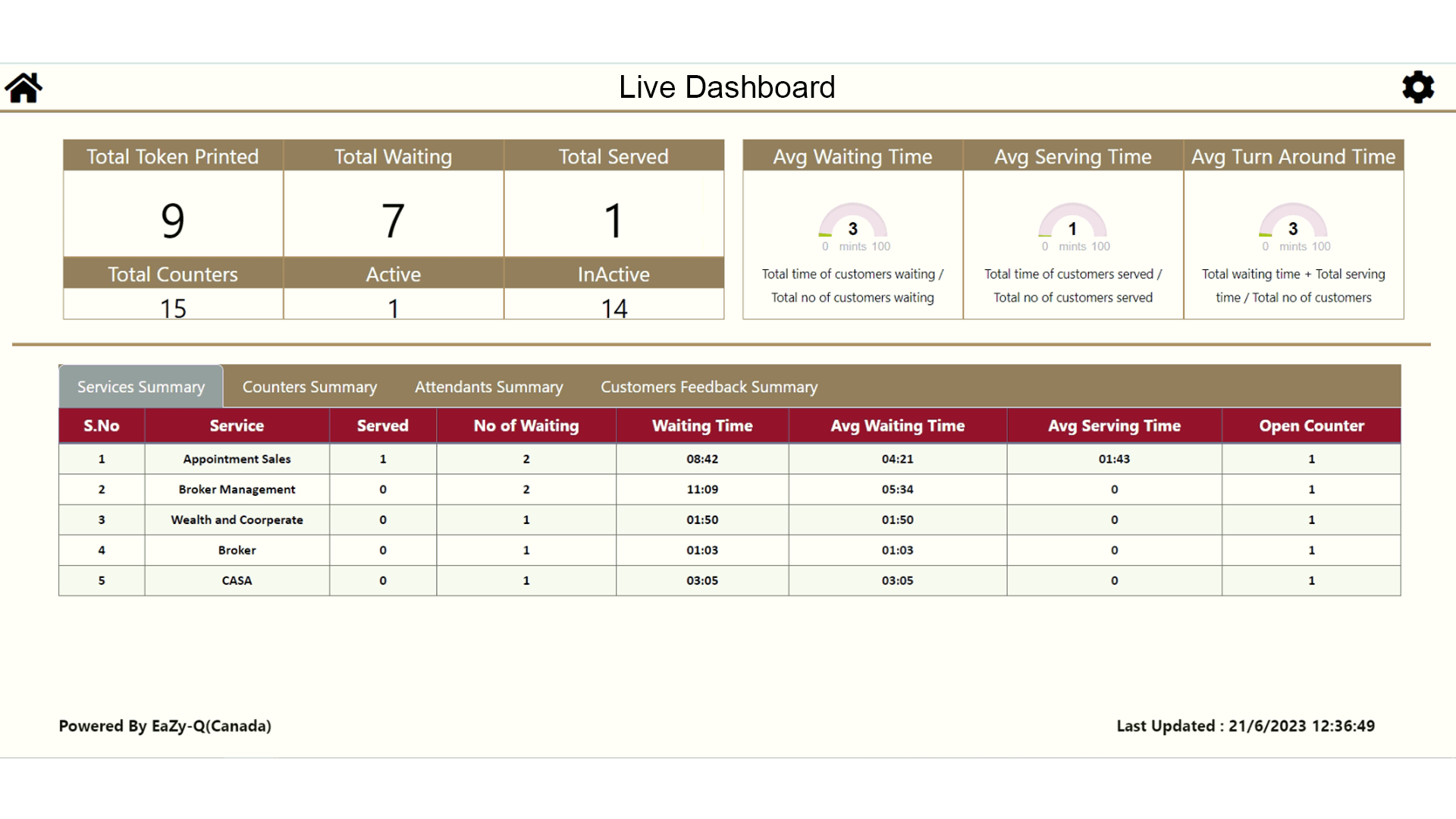Click the Avg Serving Time column header
Viewport: 1456px width, 819px height.
click(1114, 426)
